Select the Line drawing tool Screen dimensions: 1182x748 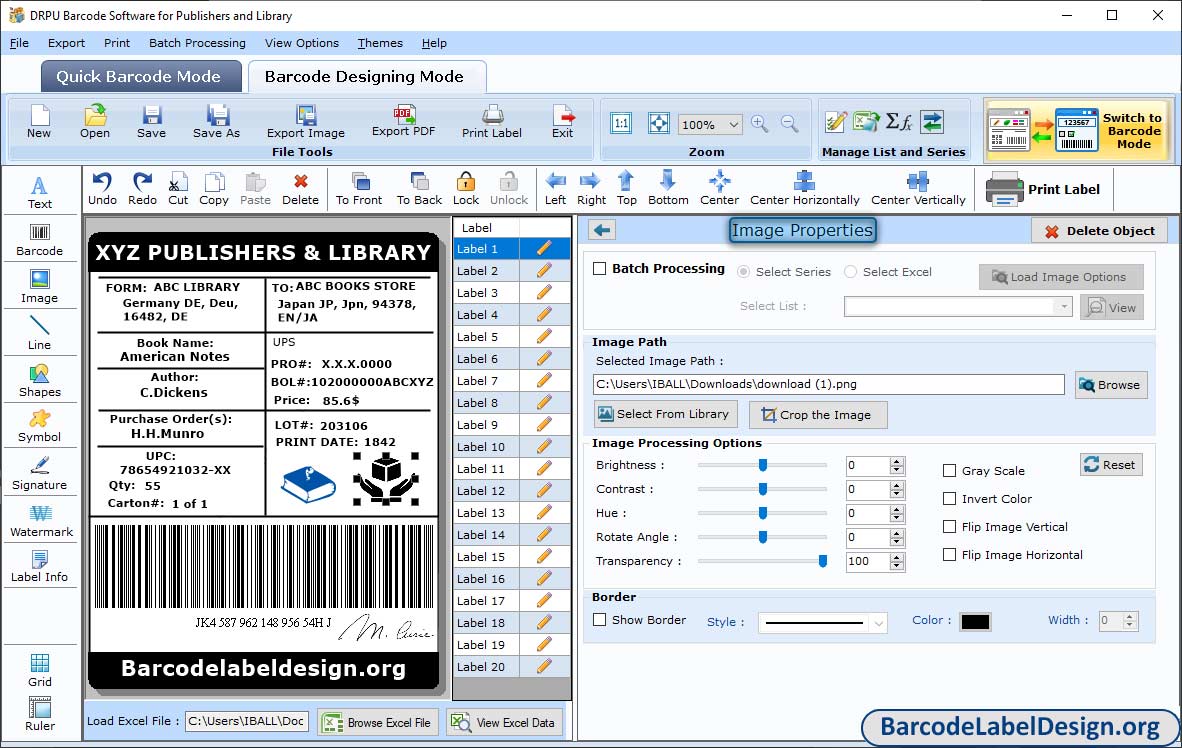coord(39,333)
